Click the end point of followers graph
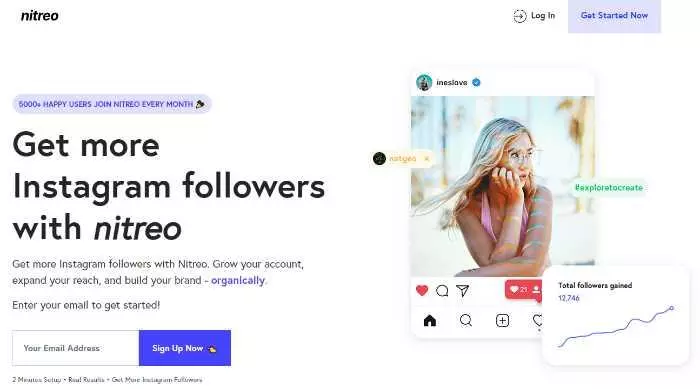Viewport: 700px width, 389px height. point(671,308)
